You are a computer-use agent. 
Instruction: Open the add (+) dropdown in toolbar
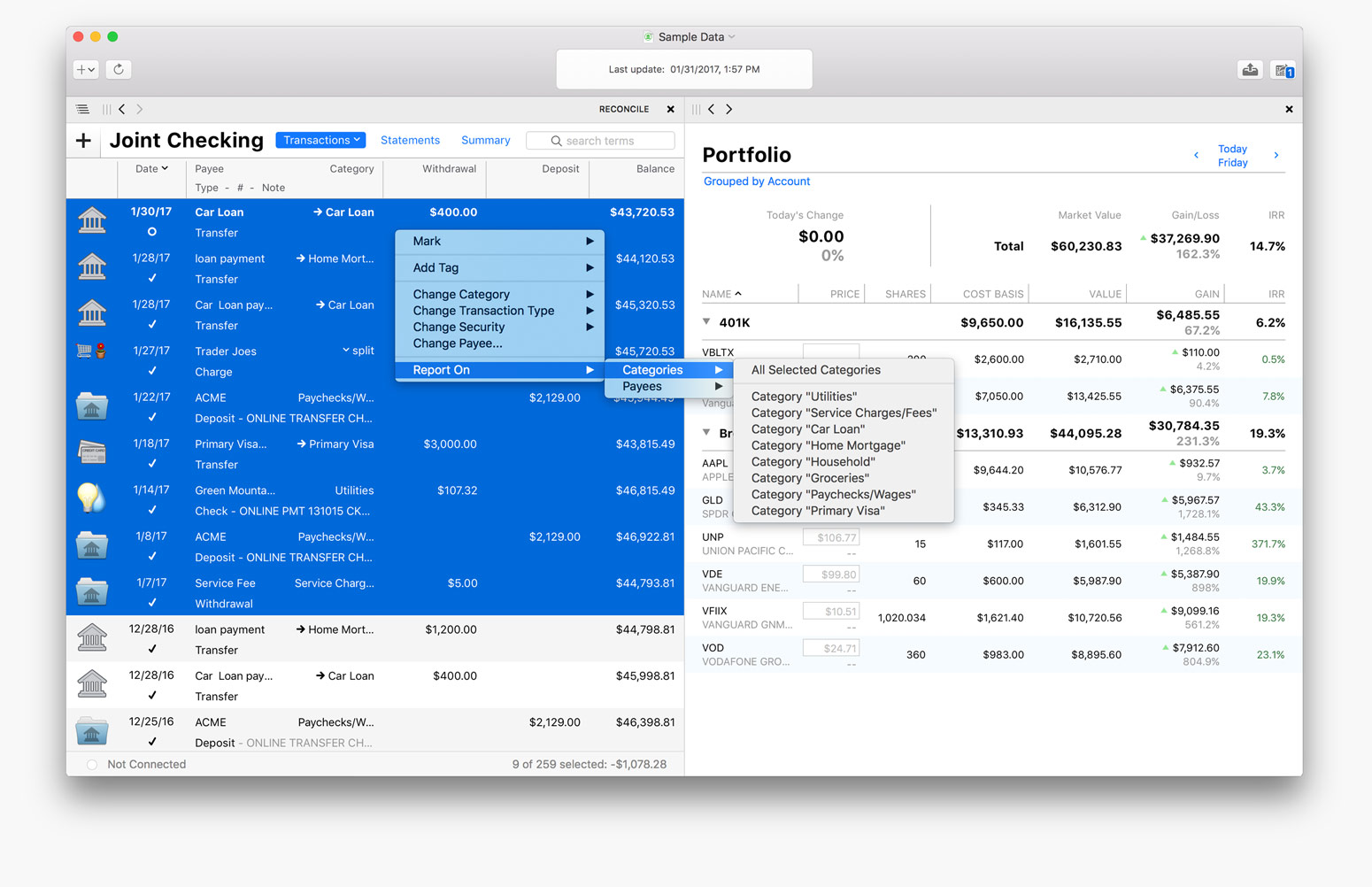pyautogui.click(x=86, y=69)
